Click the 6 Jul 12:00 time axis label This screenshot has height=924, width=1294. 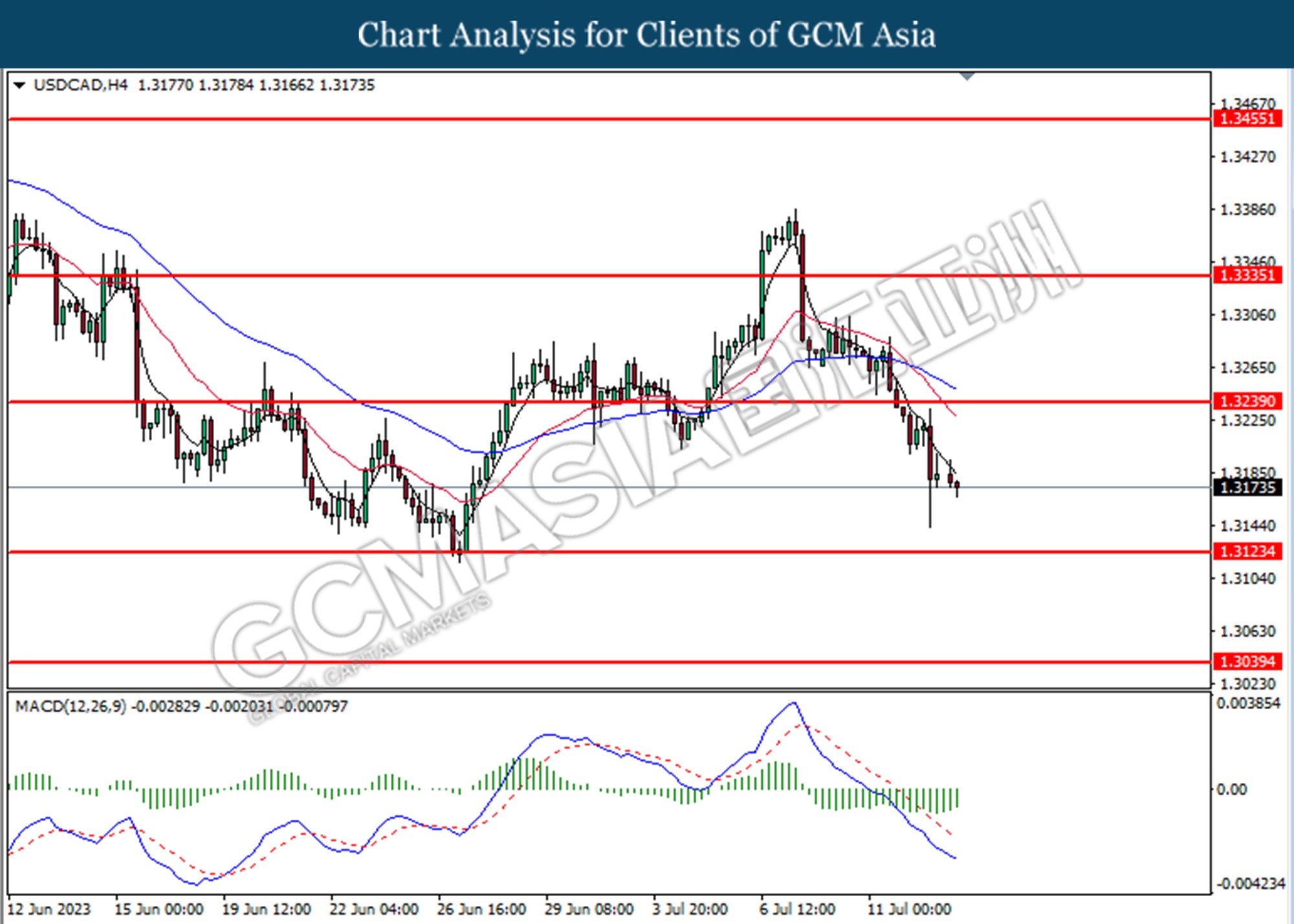tap(797, 909)
